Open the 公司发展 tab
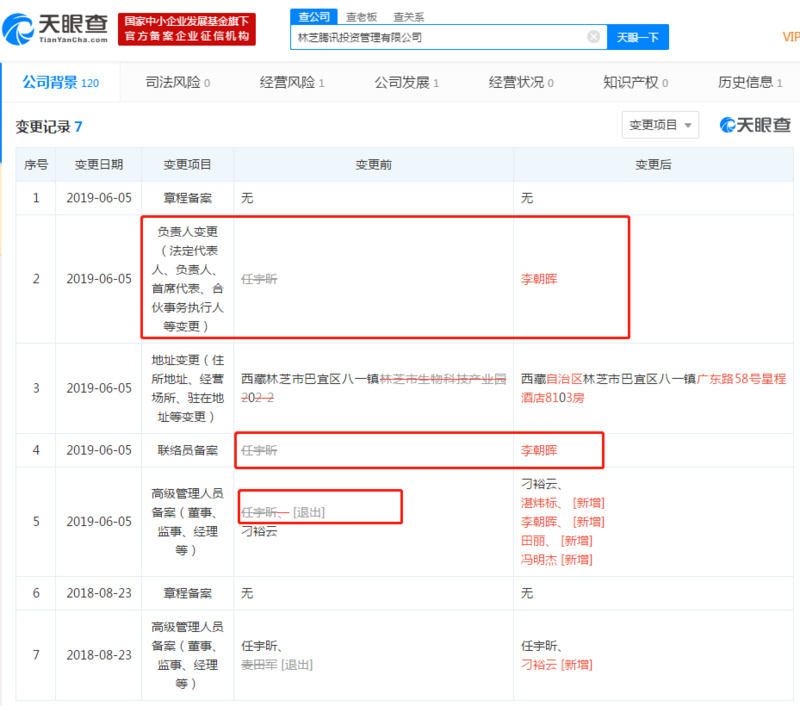Image resolution: width=800 pixels, height=706 pixels. [x=406, y=83]
